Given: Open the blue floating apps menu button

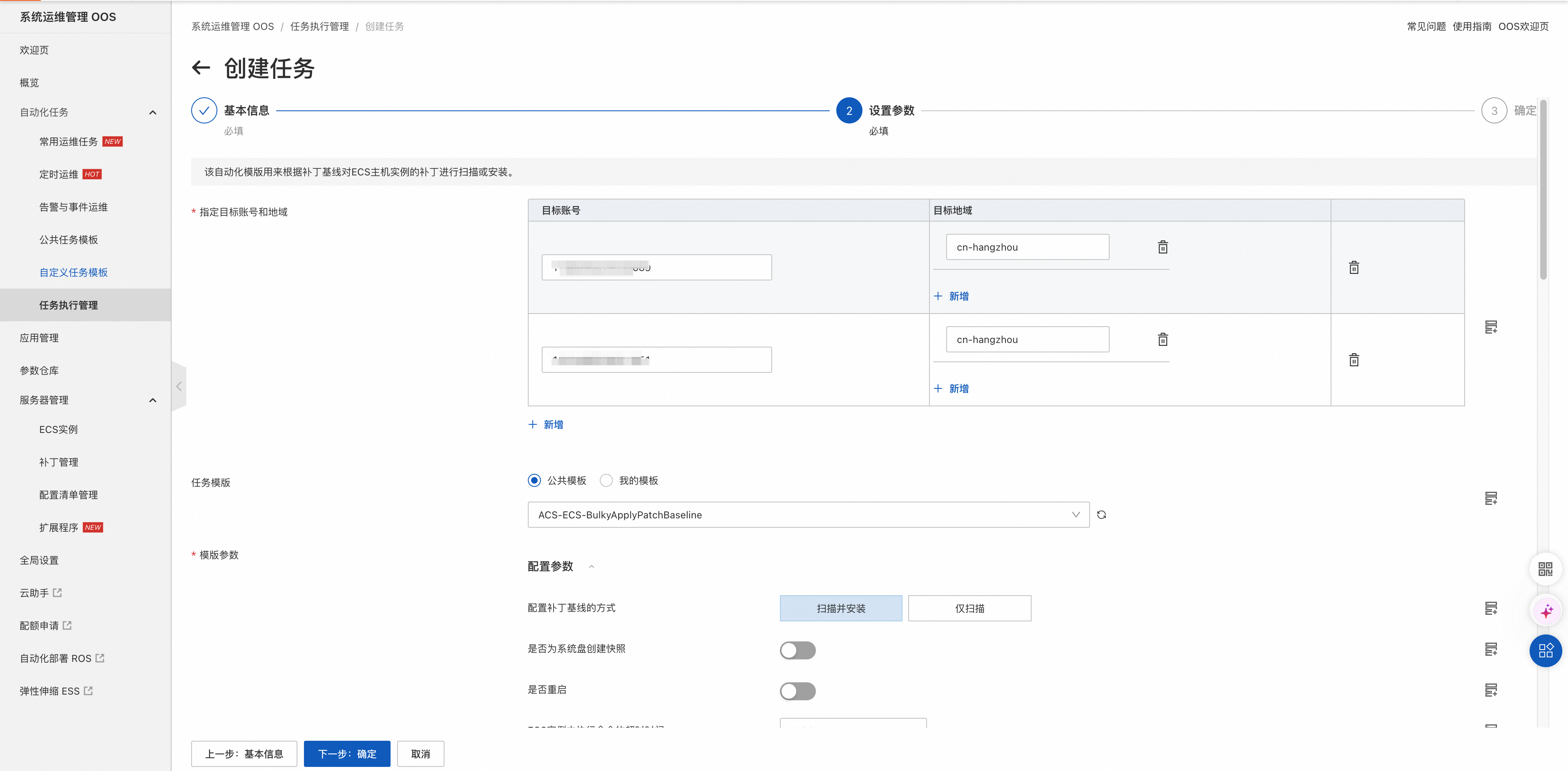Looking at the screenshot, I should pos(1546,650).
